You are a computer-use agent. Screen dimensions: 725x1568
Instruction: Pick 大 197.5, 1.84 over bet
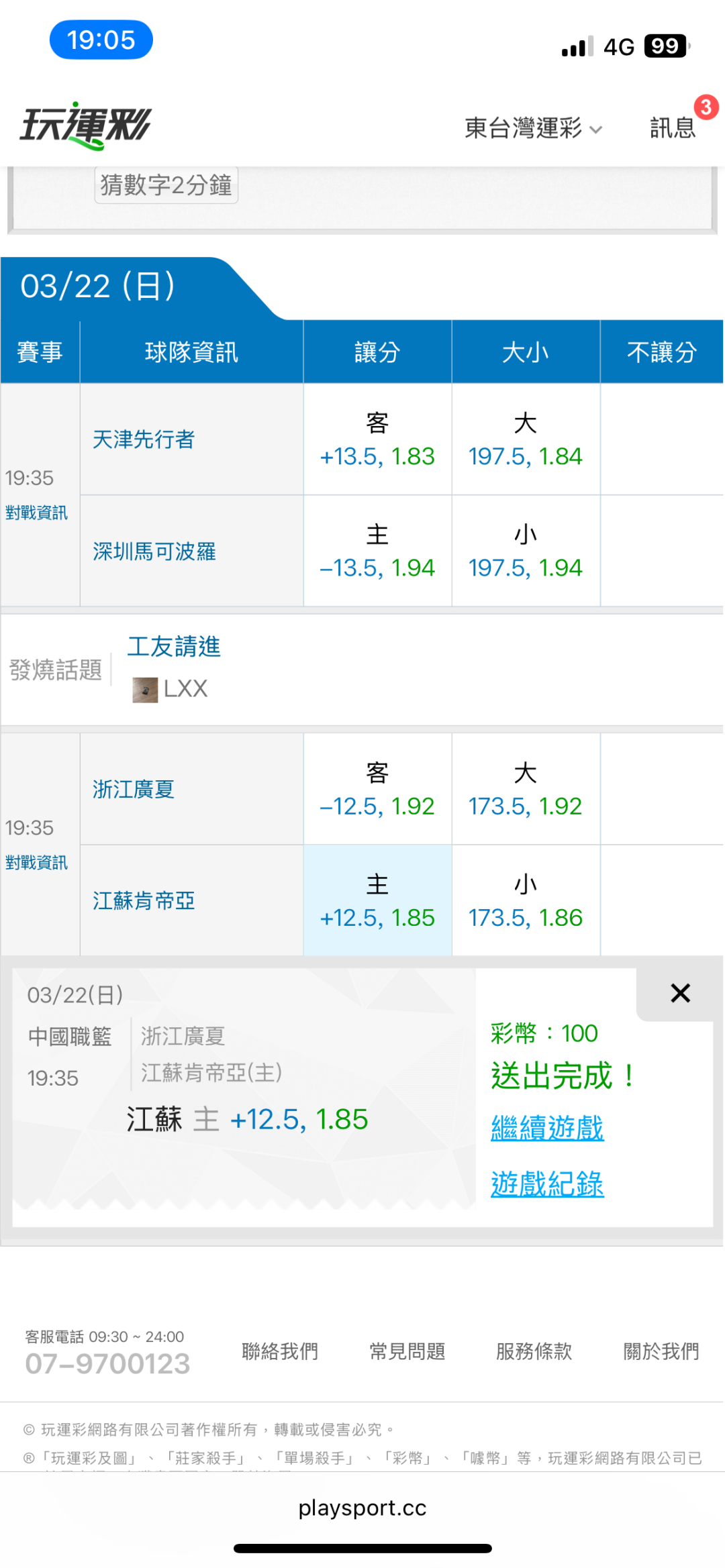(526, 439)
